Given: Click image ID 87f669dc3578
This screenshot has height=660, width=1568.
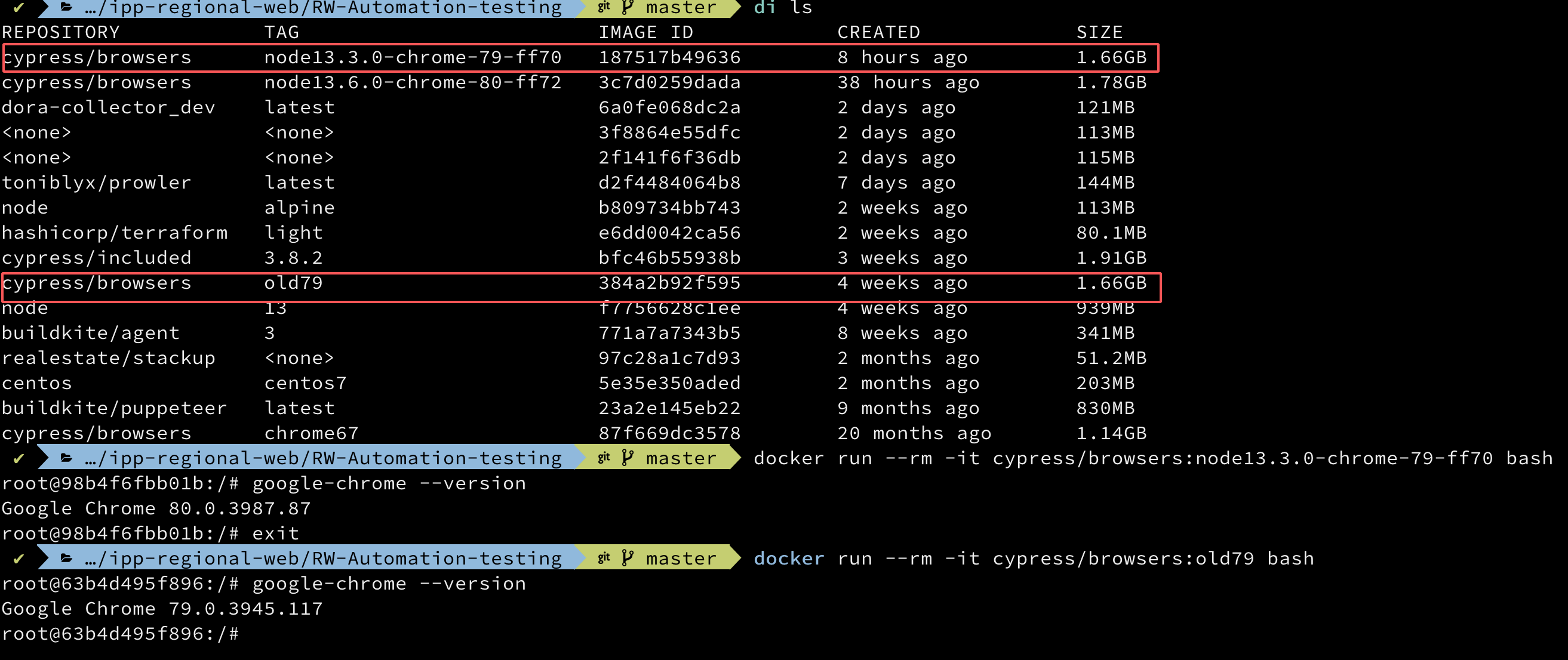Looking at the screenshot, I should click(669, 433).
